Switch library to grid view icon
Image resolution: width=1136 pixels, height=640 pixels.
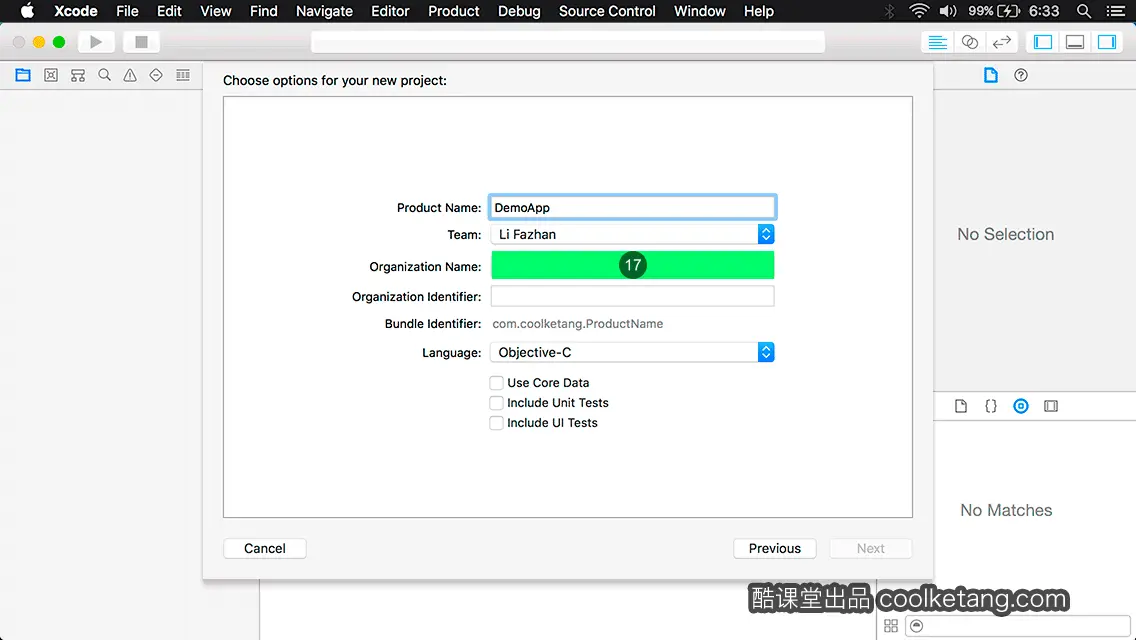[891, 626]
